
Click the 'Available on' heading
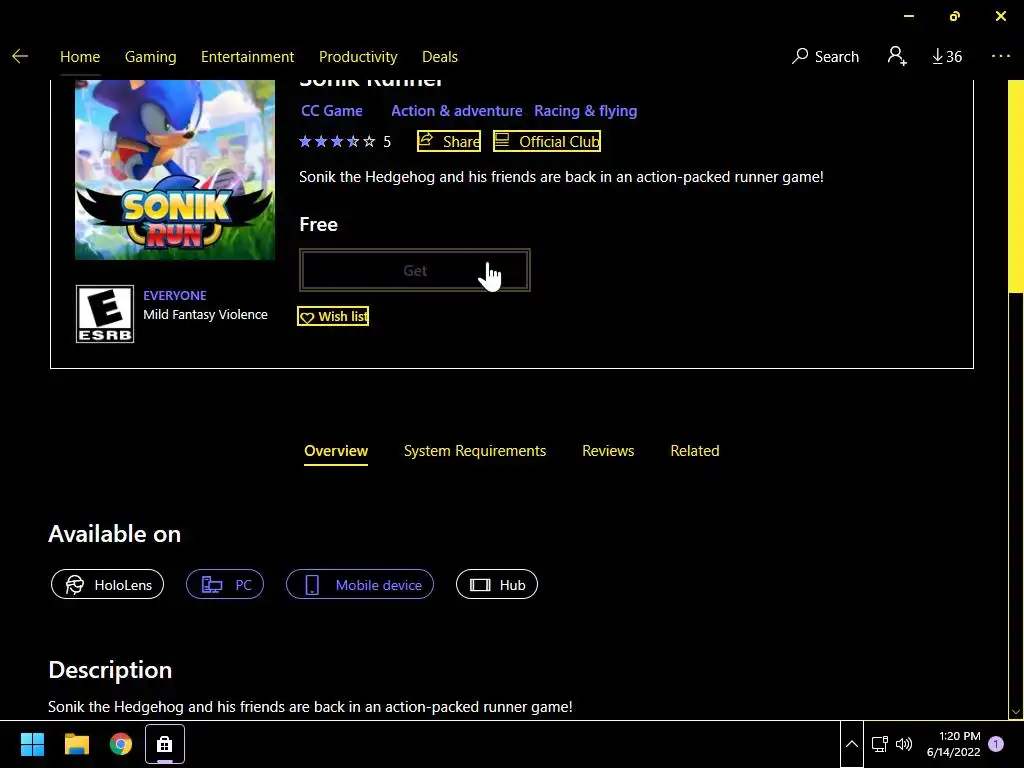click(114, 534)
